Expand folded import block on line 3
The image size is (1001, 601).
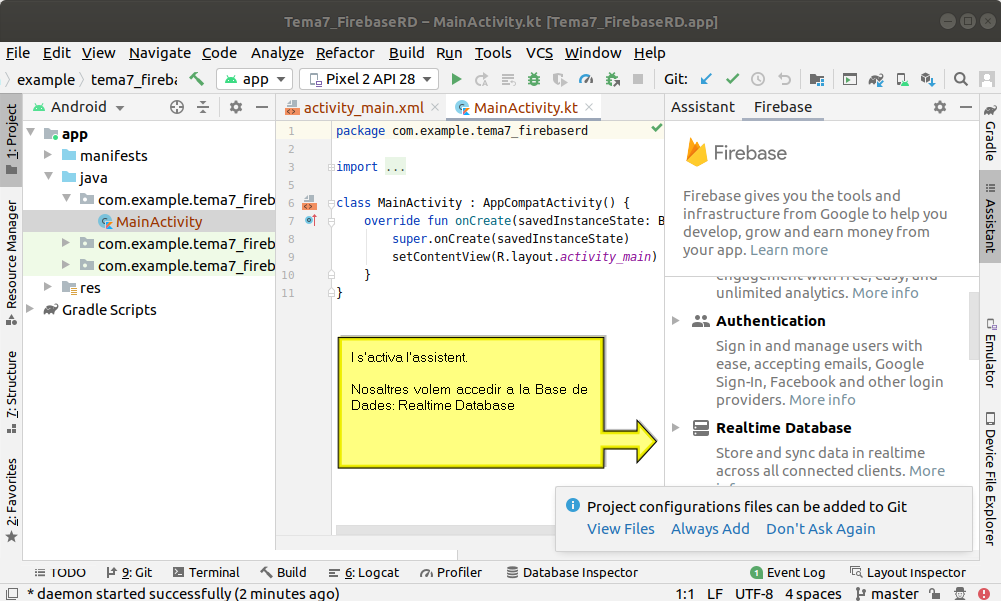tap(331, 167)
